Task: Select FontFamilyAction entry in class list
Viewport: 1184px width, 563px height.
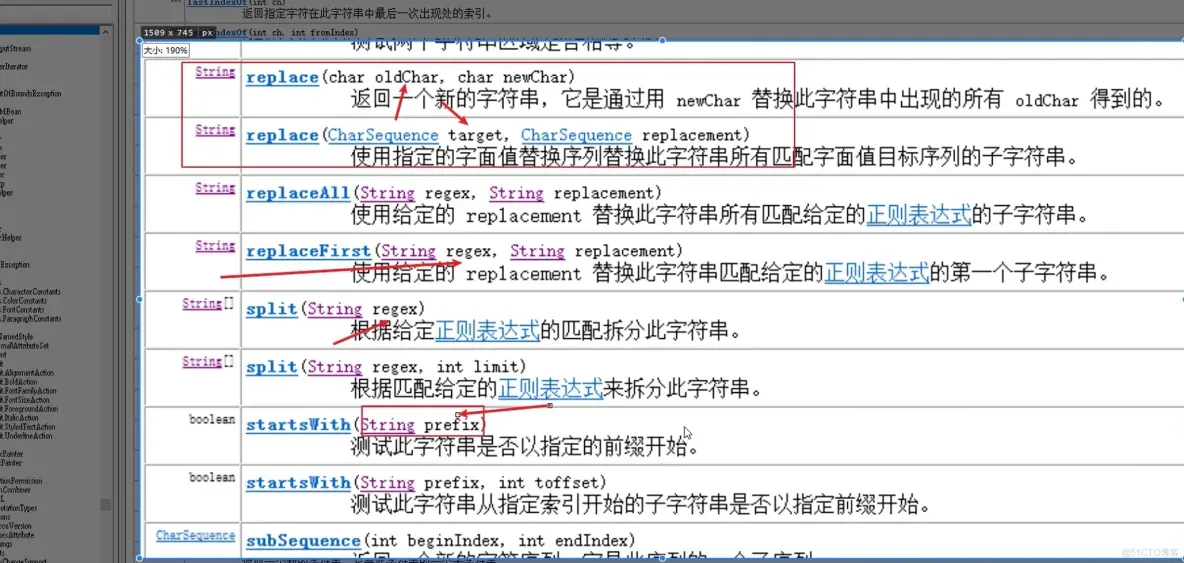Action: click(29, 391)
